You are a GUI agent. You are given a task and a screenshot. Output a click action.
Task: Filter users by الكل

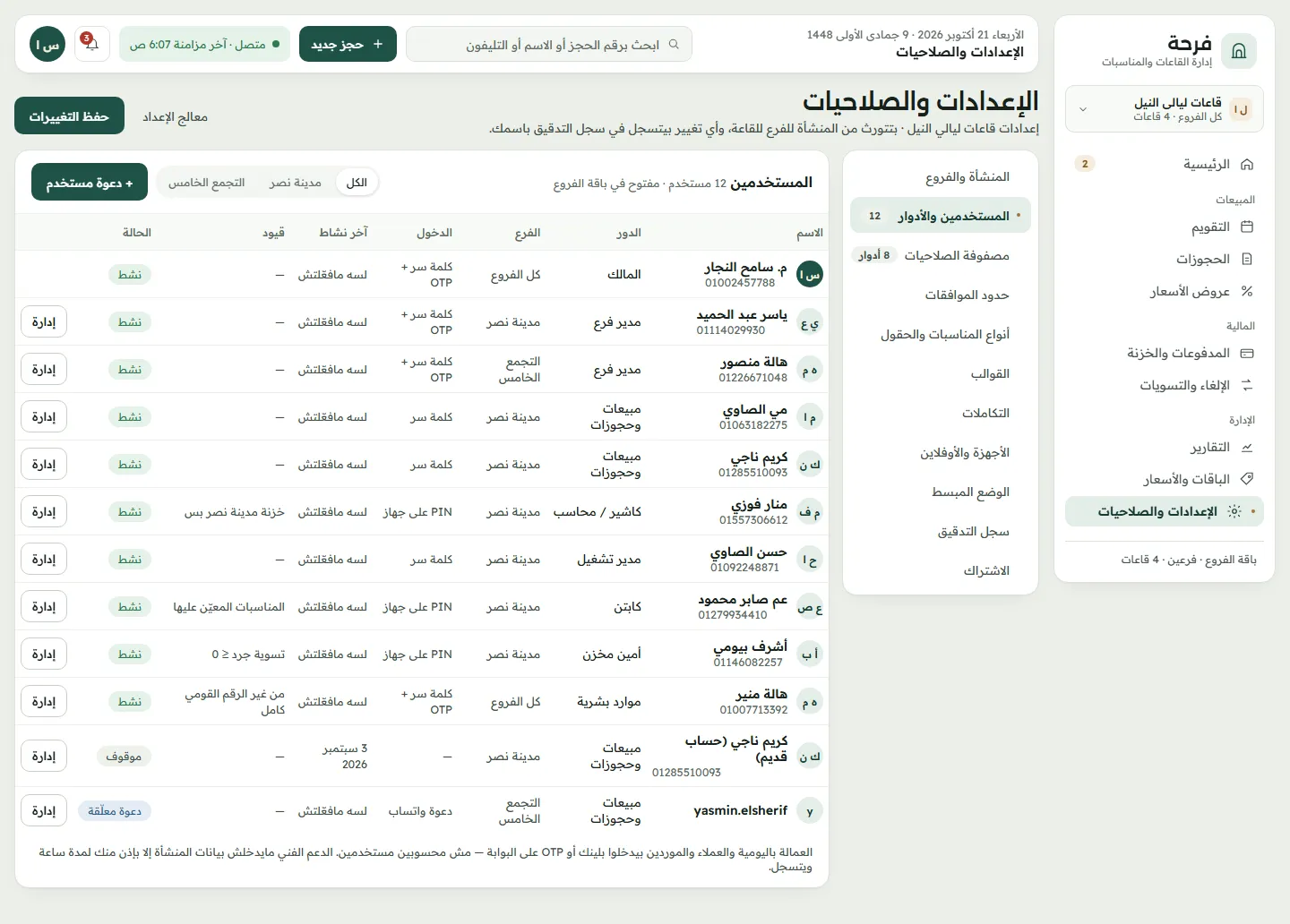357,183
